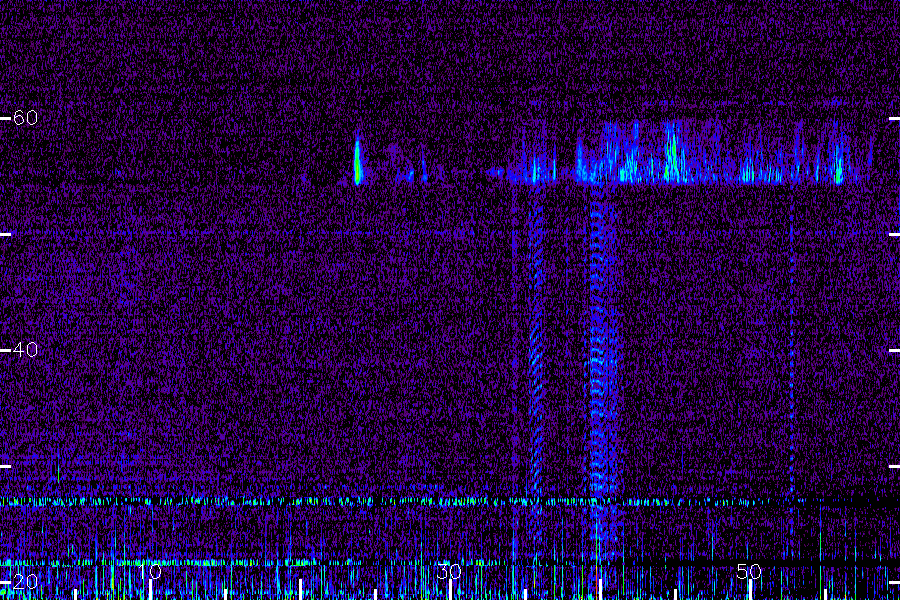Click the "50" time axis label
The height and width of the screenshot is (600, 900).
point(749,571)
